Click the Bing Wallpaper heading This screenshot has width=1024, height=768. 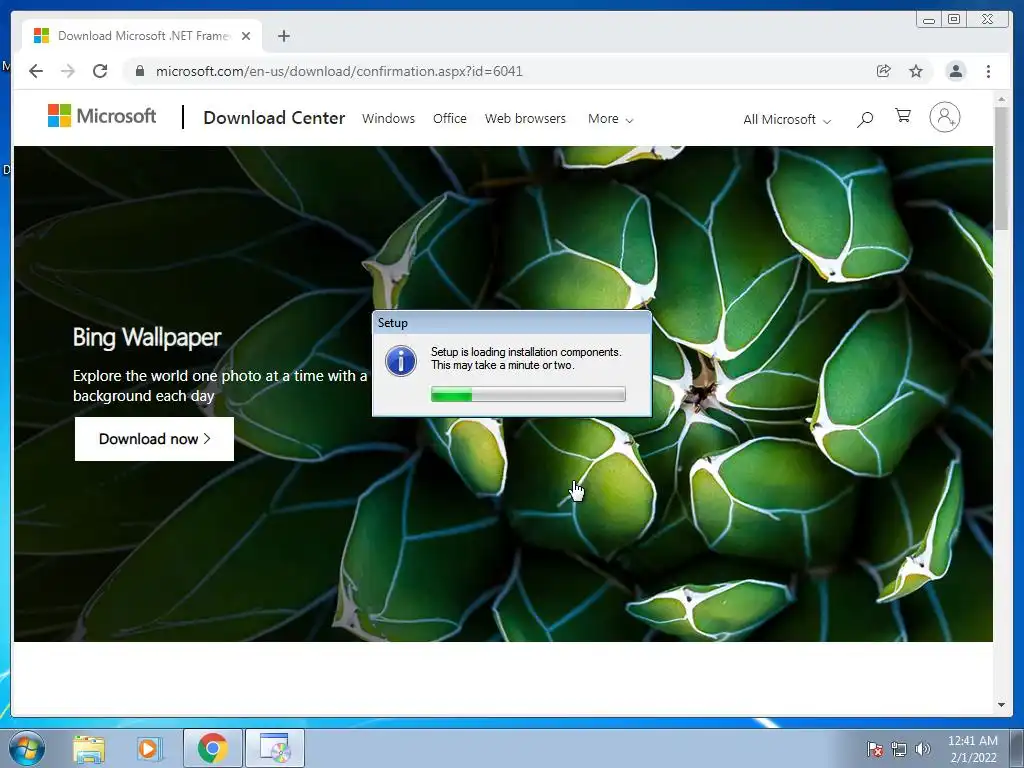(x=147, y=338)
